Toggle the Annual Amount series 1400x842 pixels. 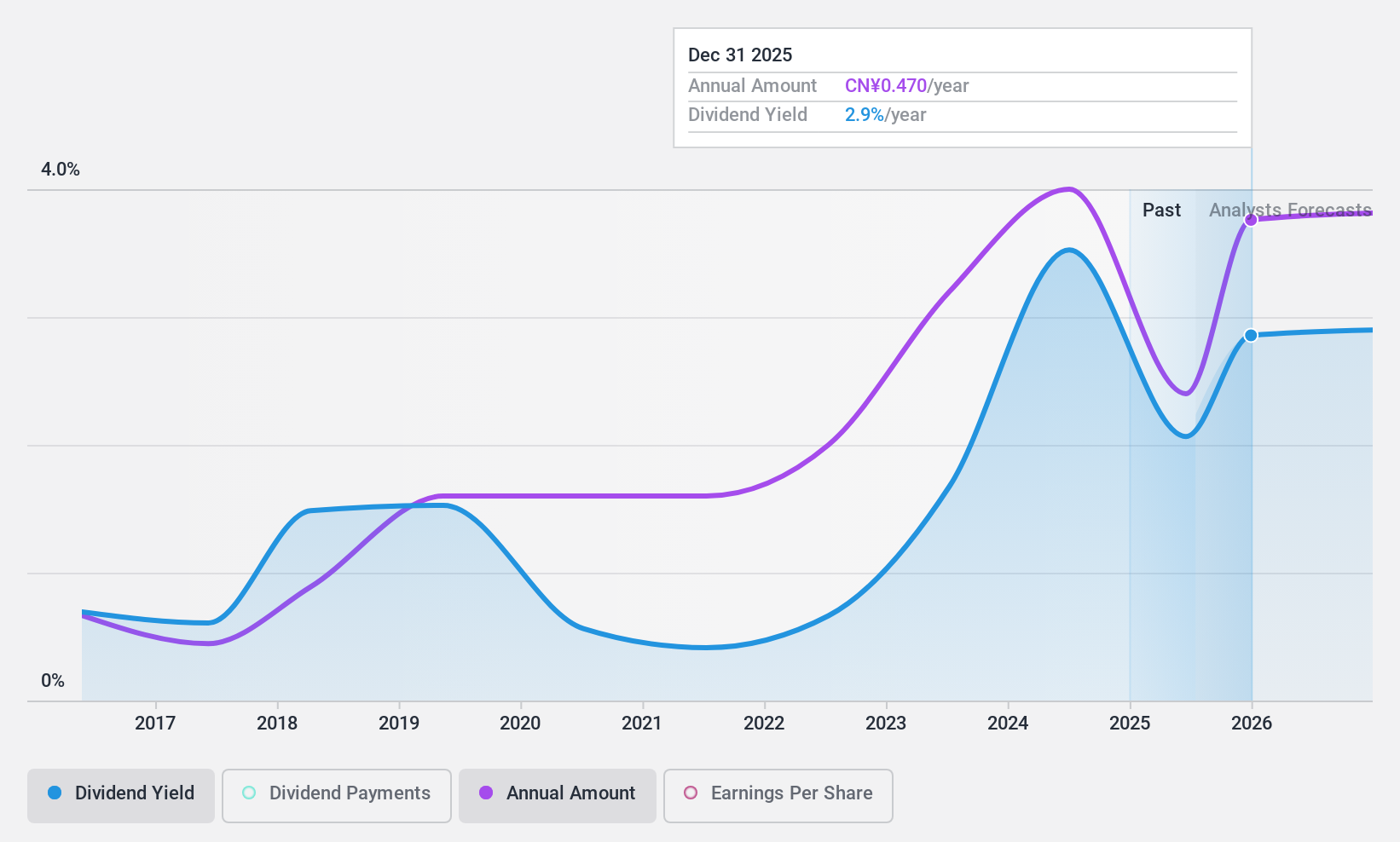point(558,796)
